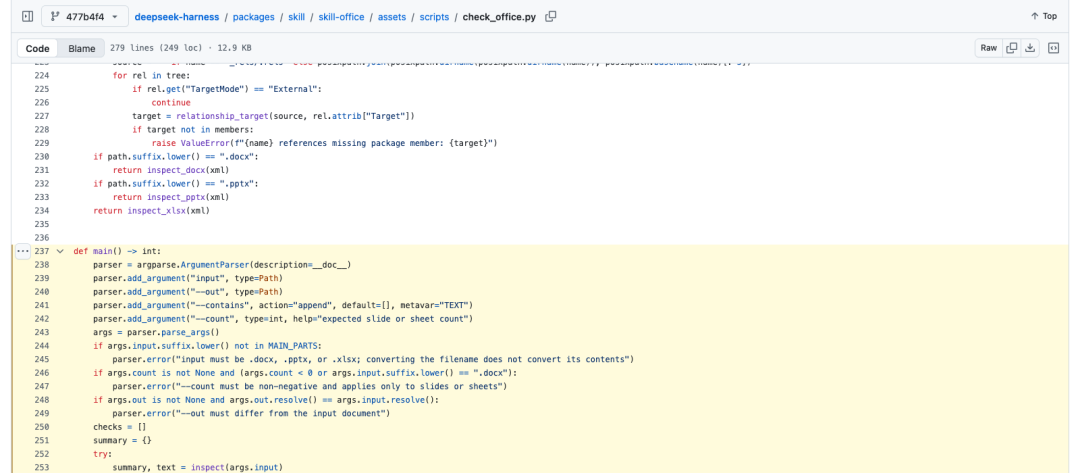Go to the skill folder breadcrumb
The image size is (1080, 473).
click(296, 17)
